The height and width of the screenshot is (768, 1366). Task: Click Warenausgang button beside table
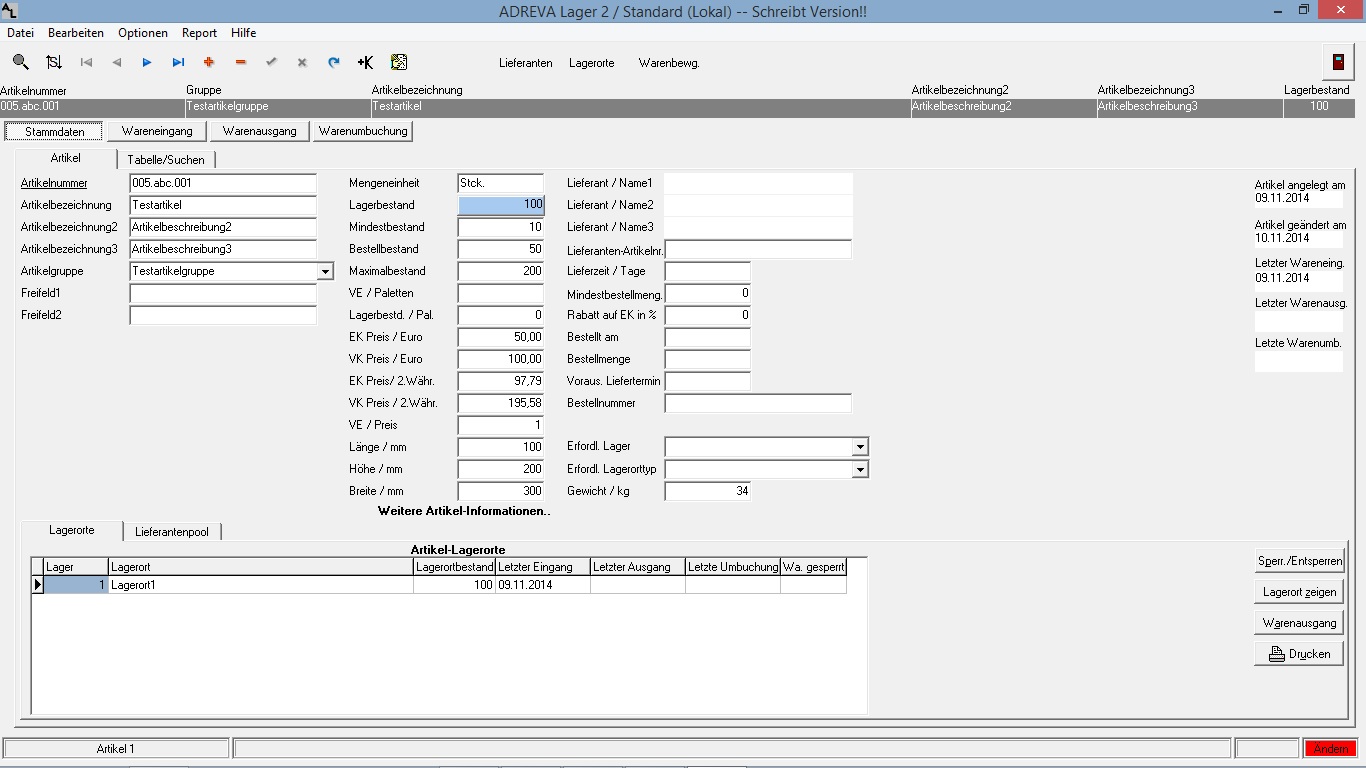[1299, 623]
